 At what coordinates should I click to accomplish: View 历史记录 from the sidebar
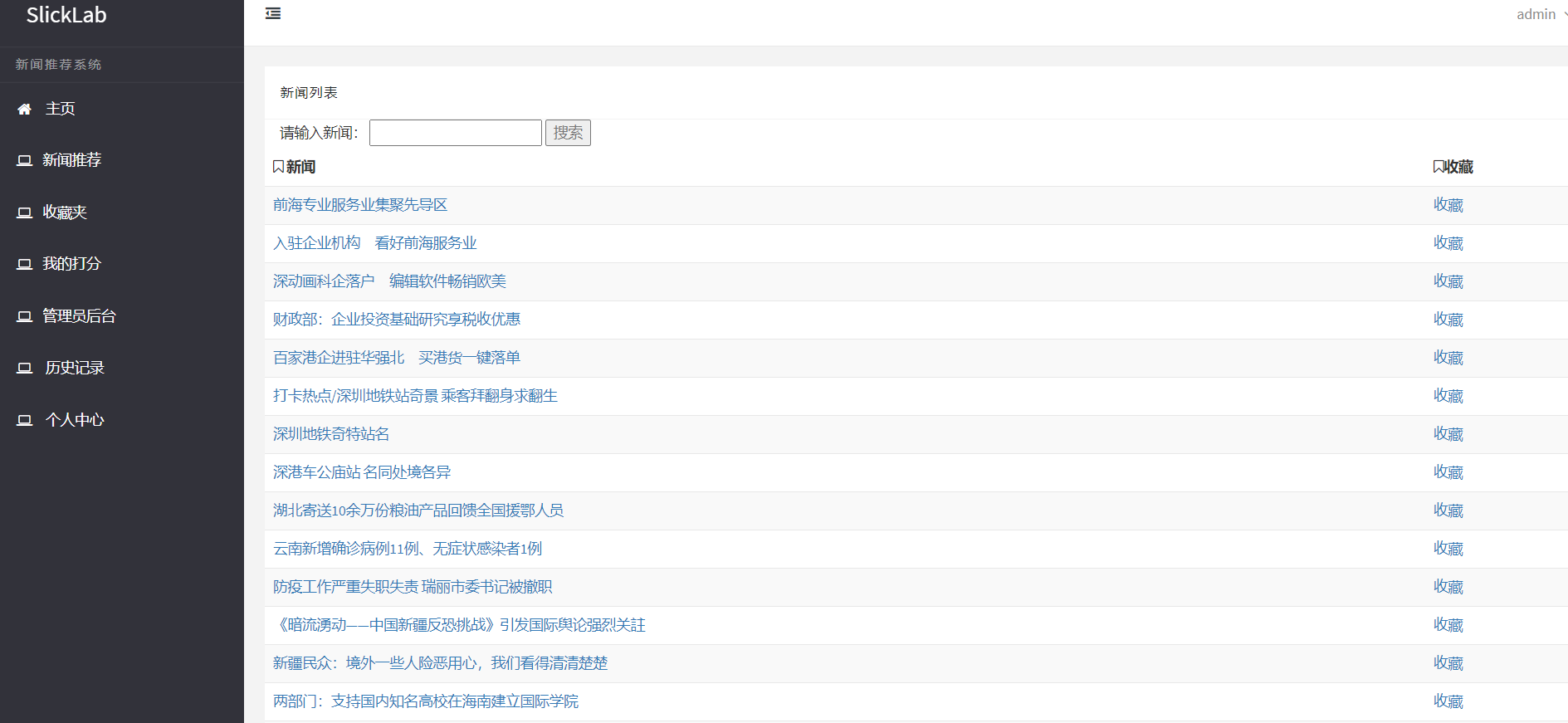pyautogui.click(x=75, y=368)
